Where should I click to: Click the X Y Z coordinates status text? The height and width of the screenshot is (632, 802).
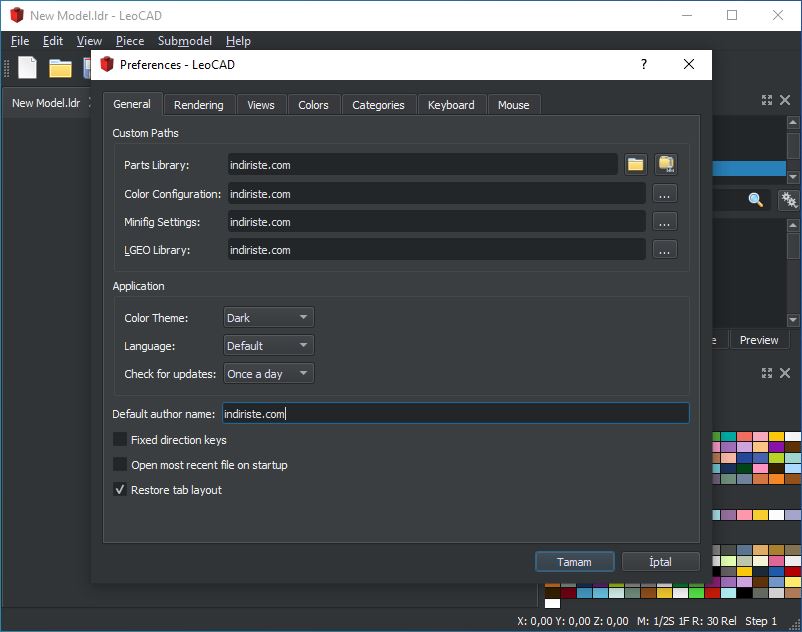click(572, 621)
